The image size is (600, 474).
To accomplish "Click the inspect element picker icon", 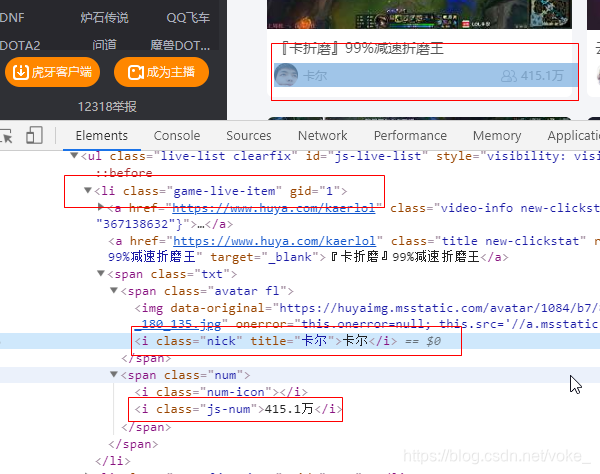I will [5, 136].
